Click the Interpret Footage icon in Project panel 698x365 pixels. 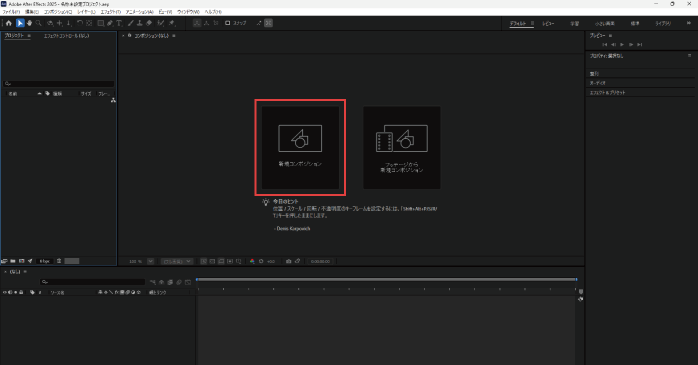click(4, 261)
